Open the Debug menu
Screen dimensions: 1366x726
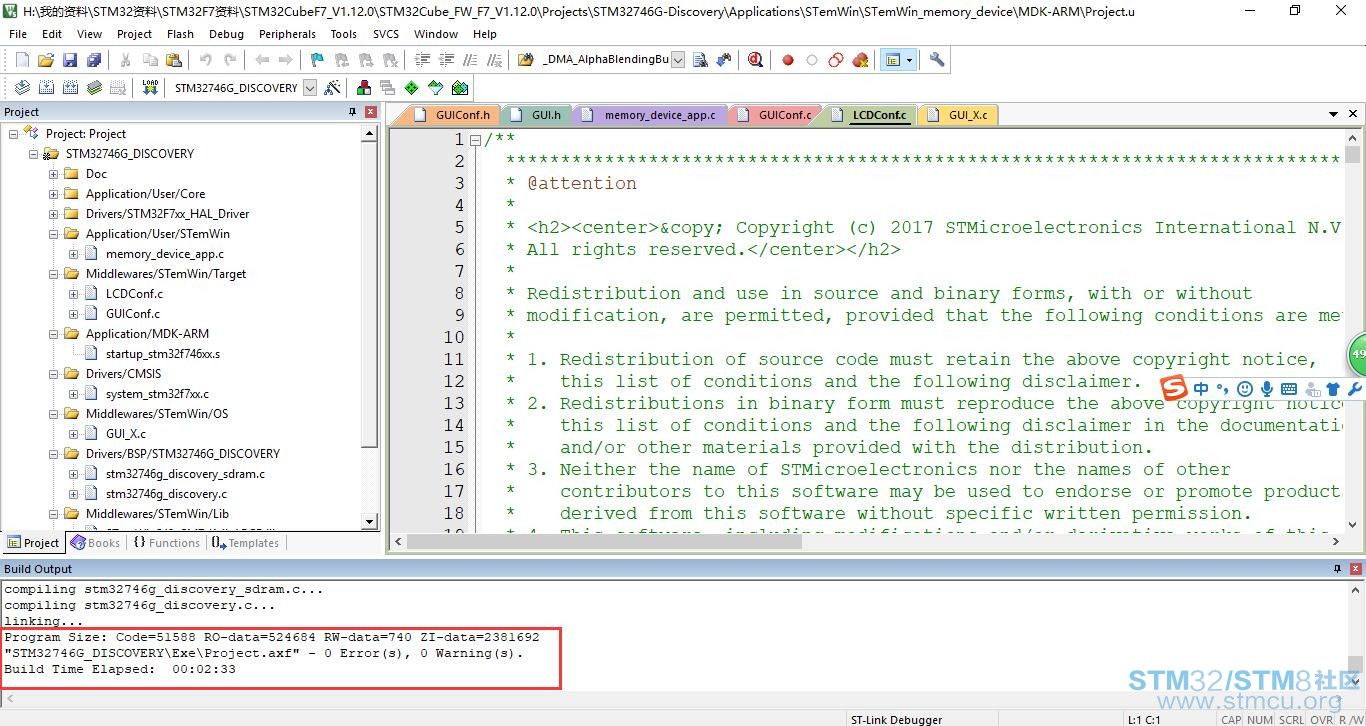pyautogui.click(x=227, y=34)
